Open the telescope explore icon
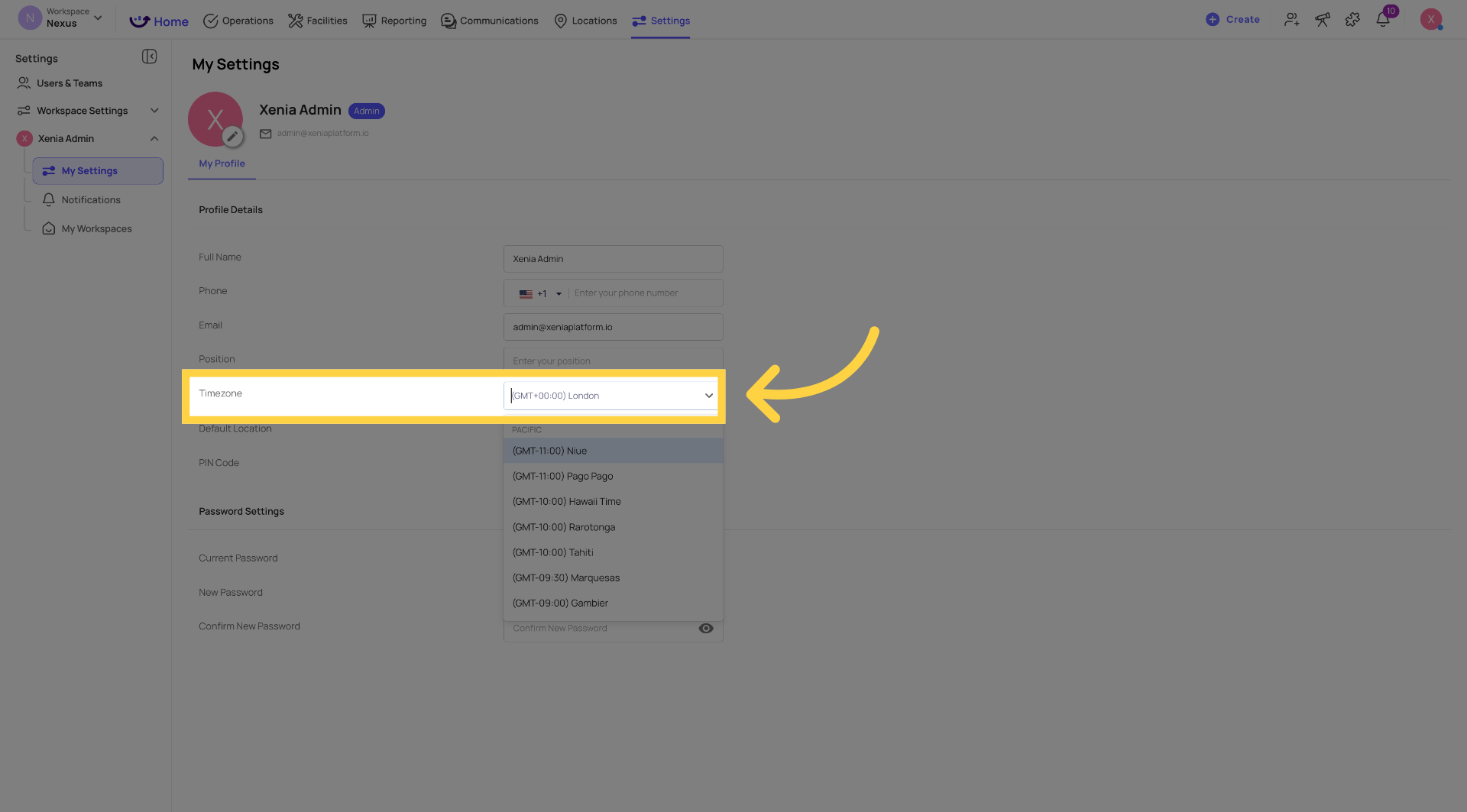Screen dimensions: 1467x812 pos(1323,20)
